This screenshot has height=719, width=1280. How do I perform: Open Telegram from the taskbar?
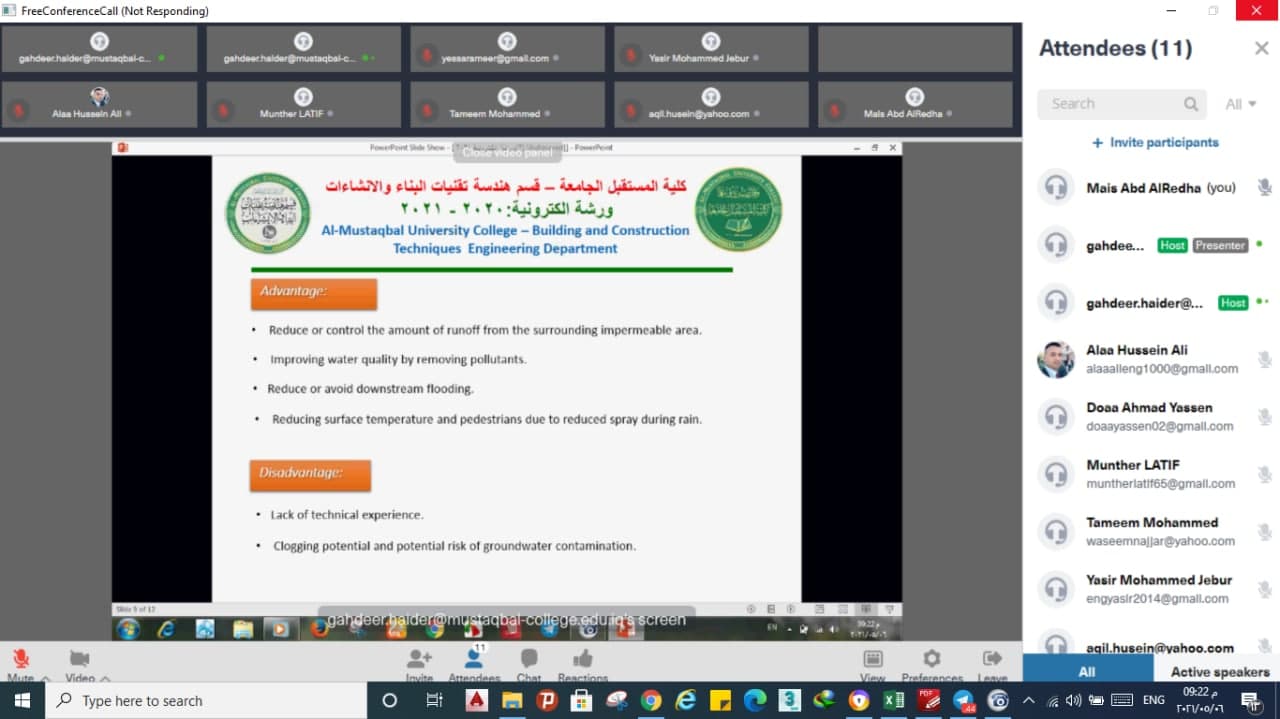pyautogui.click(x=962, y=701)
